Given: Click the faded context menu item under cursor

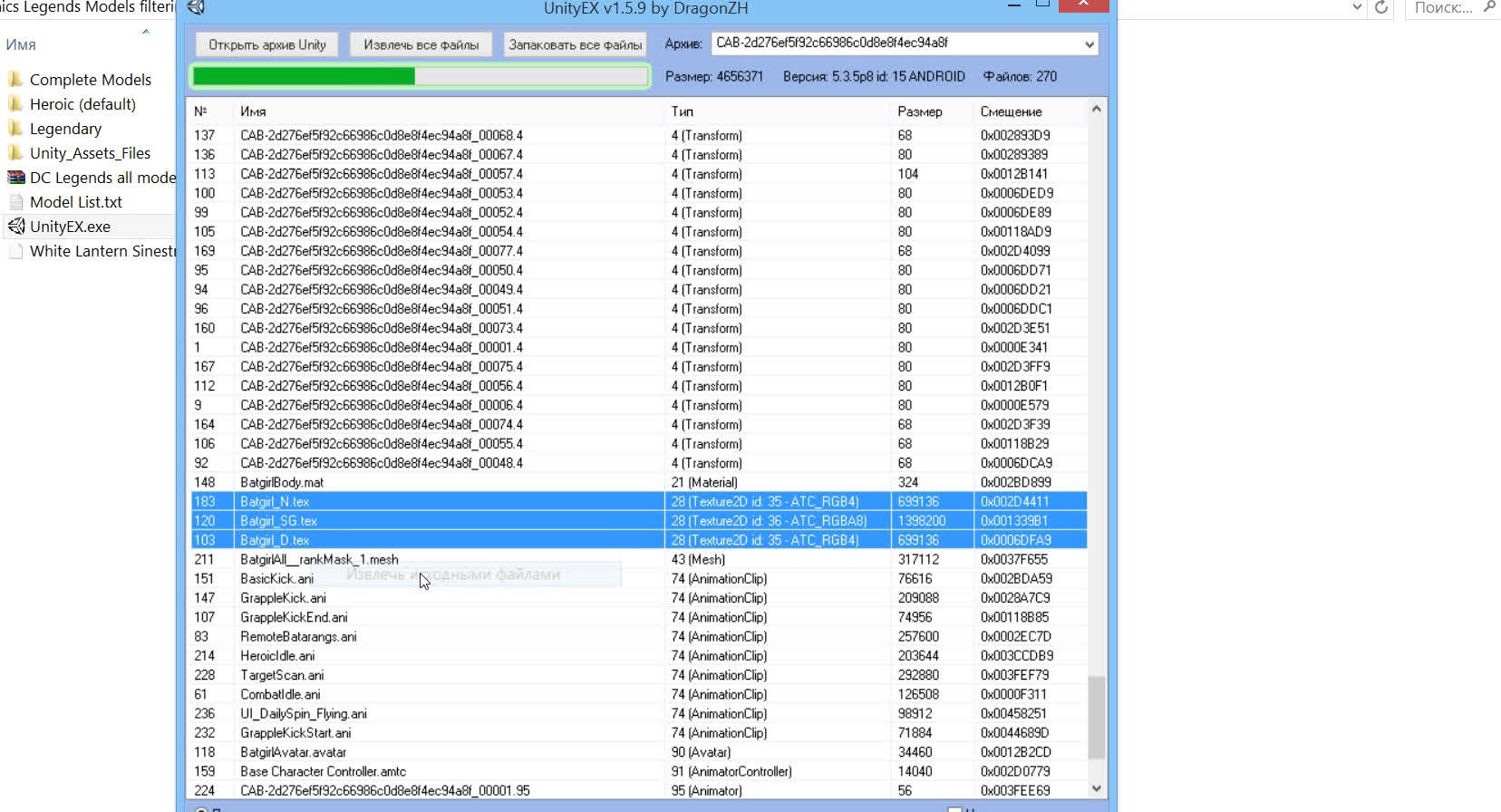Looking at the screenshot, I should (453, 575).
